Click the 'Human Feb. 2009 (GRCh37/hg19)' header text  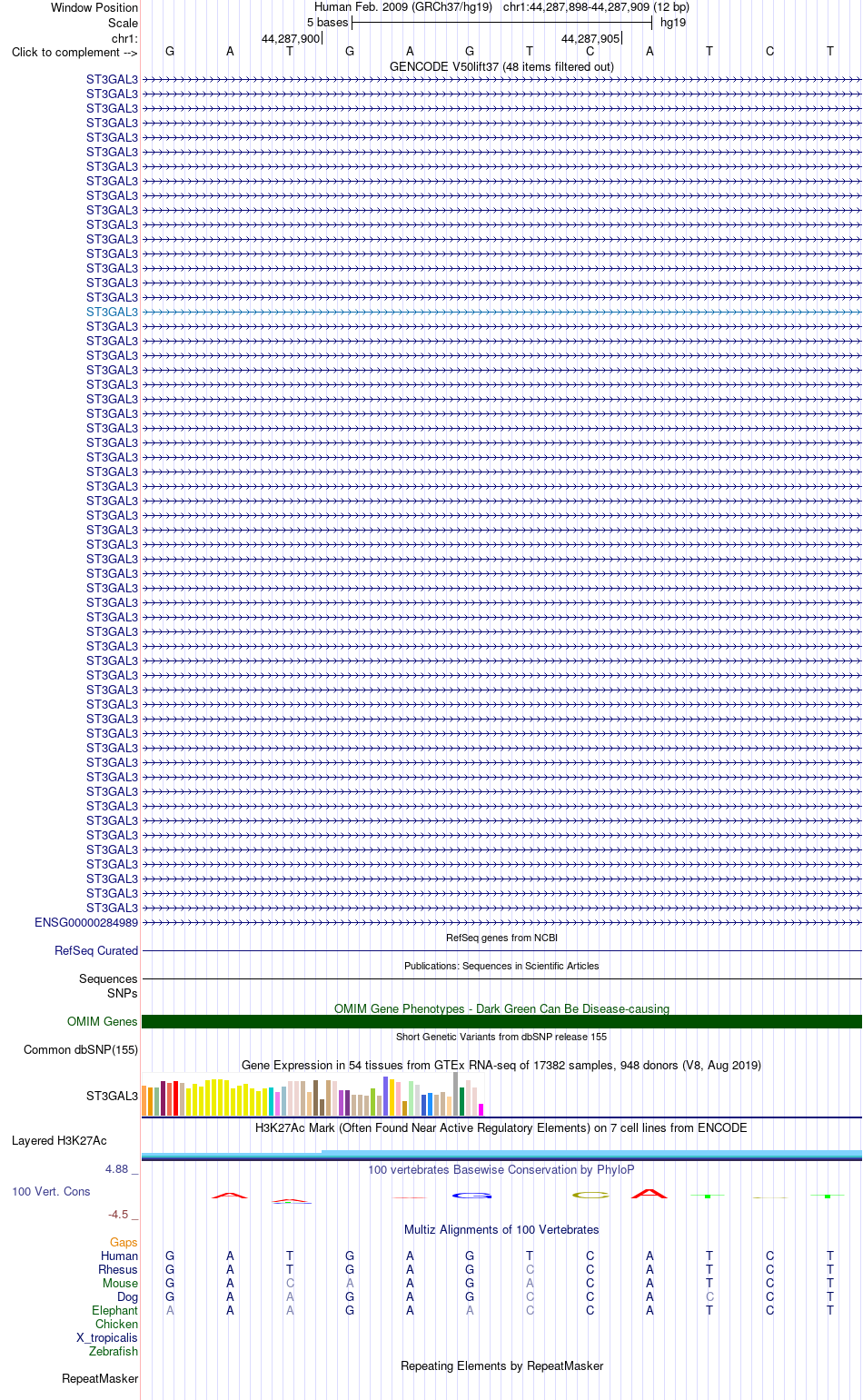(x=403, y=6)
